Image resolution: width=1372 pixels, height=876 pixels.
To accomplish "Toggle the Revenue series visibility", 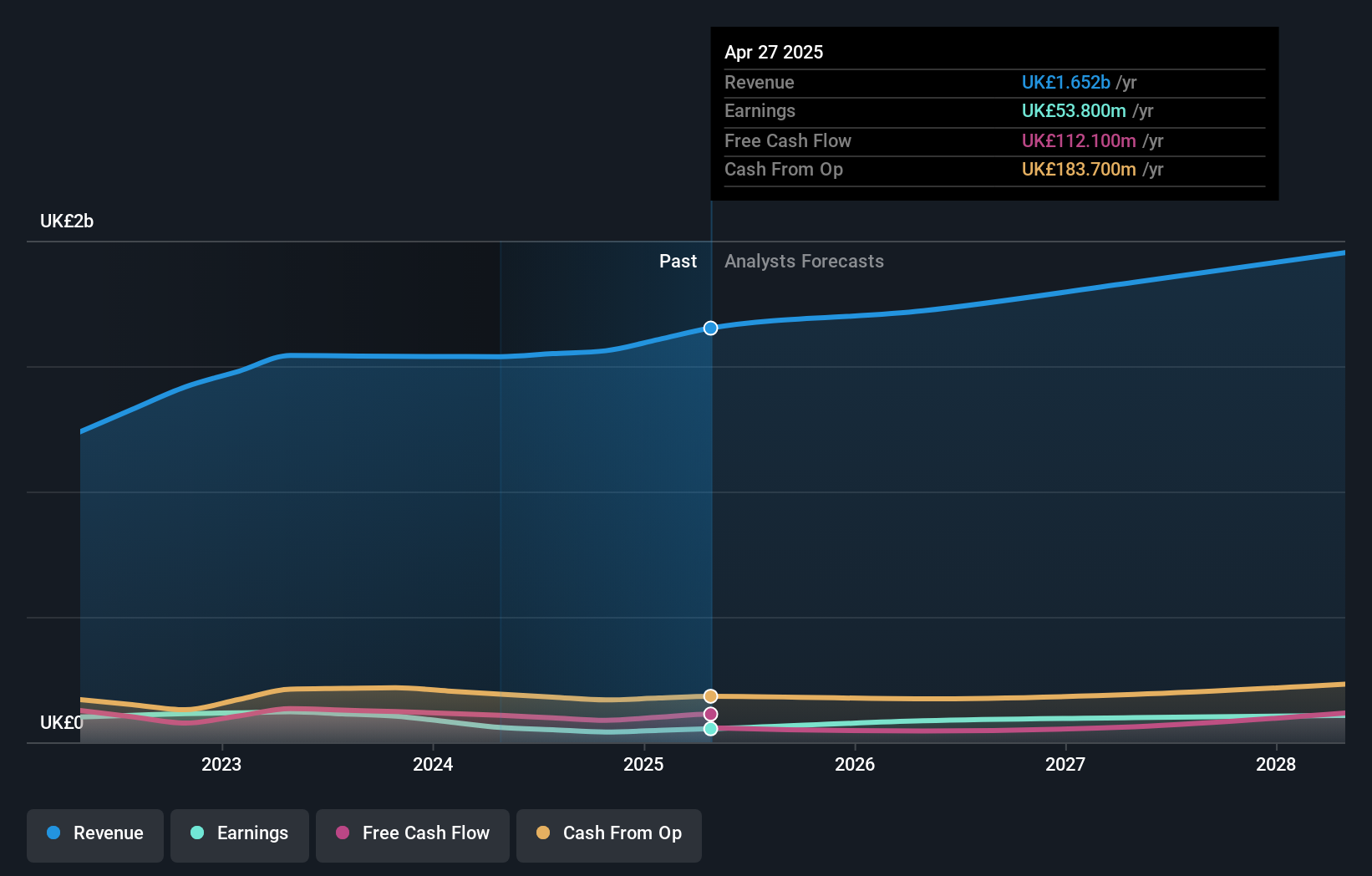I will click(x=94, y=835).
